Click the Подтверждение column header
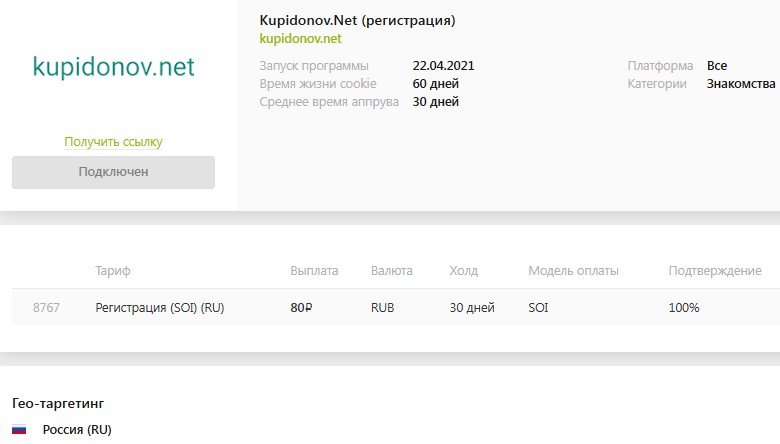 714,271
